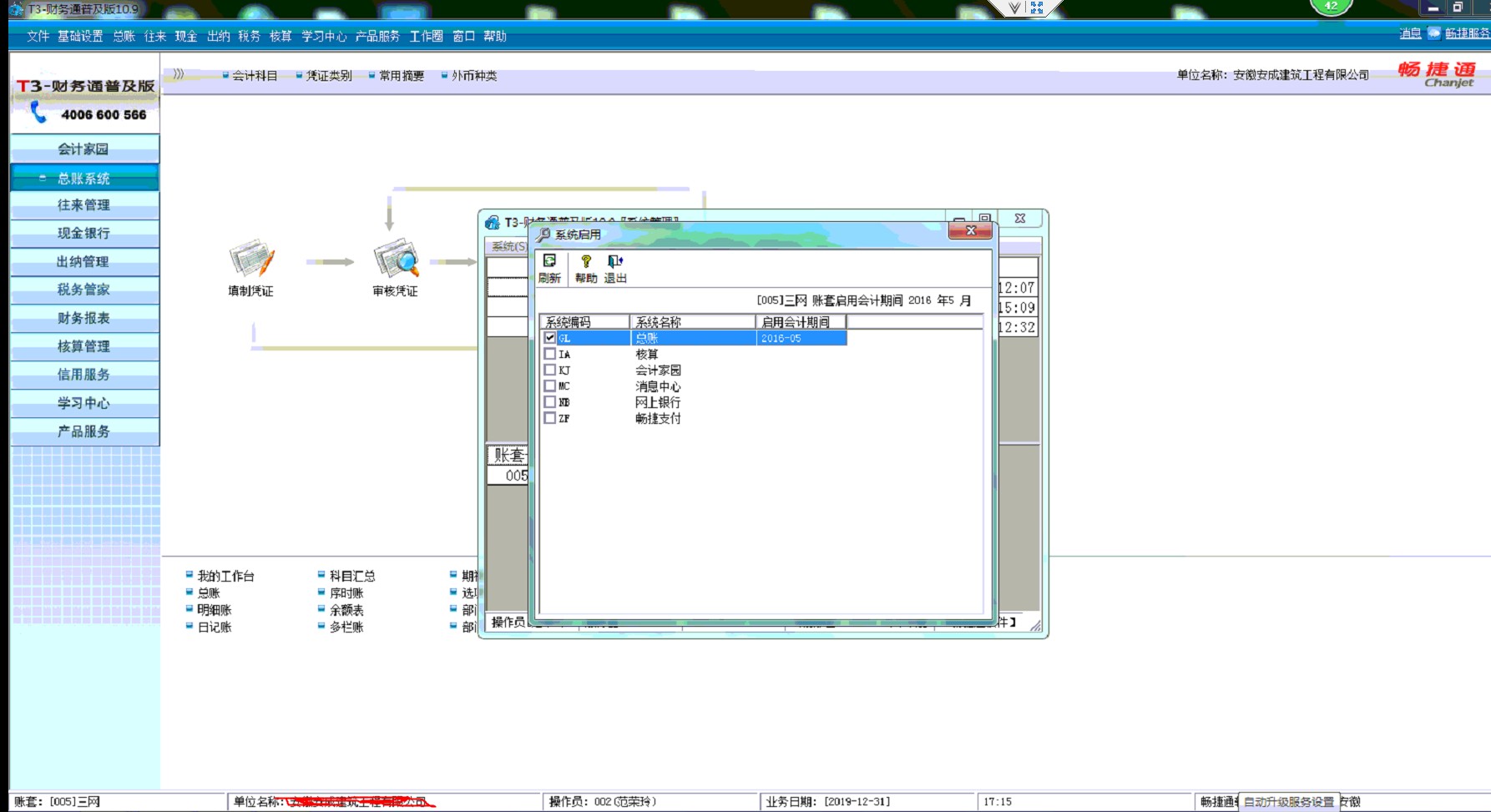Expand the 出纳管理 sidebar section
Image resolution: width=1491 pixels, height=812 pixels.
click(x=84, y=261)
